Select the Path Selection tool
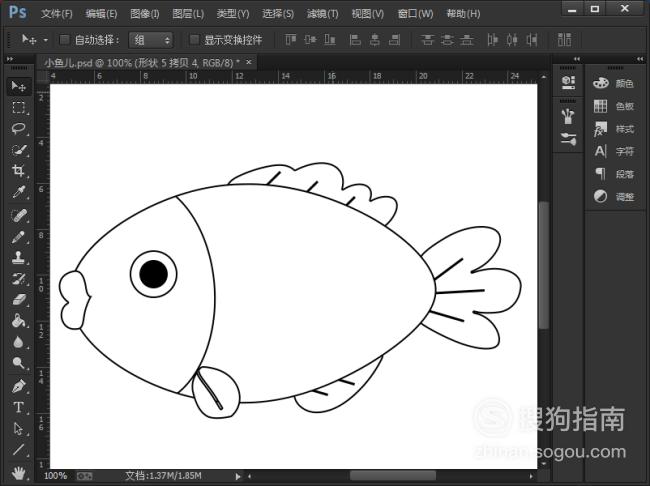Image resolution: width=650 pixels, height=486 pixels. pyautogui.click(x=19, y=428)
